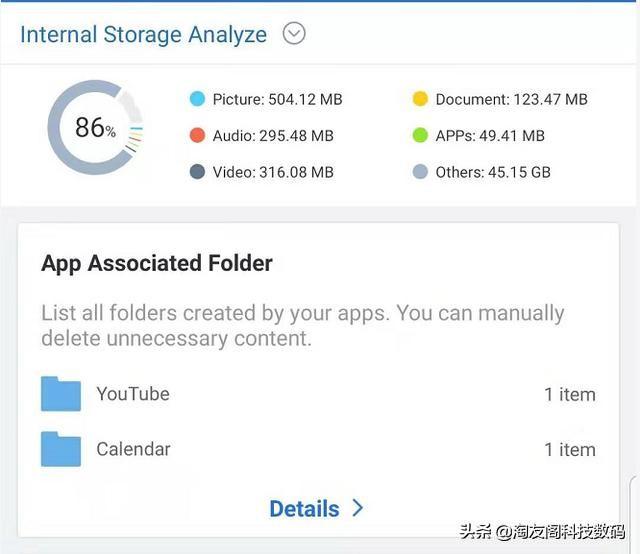Image resolution: width=640 pixels, height=554 pixels.
Task: Select the dark Video category dot
Action: coord(197,172)
